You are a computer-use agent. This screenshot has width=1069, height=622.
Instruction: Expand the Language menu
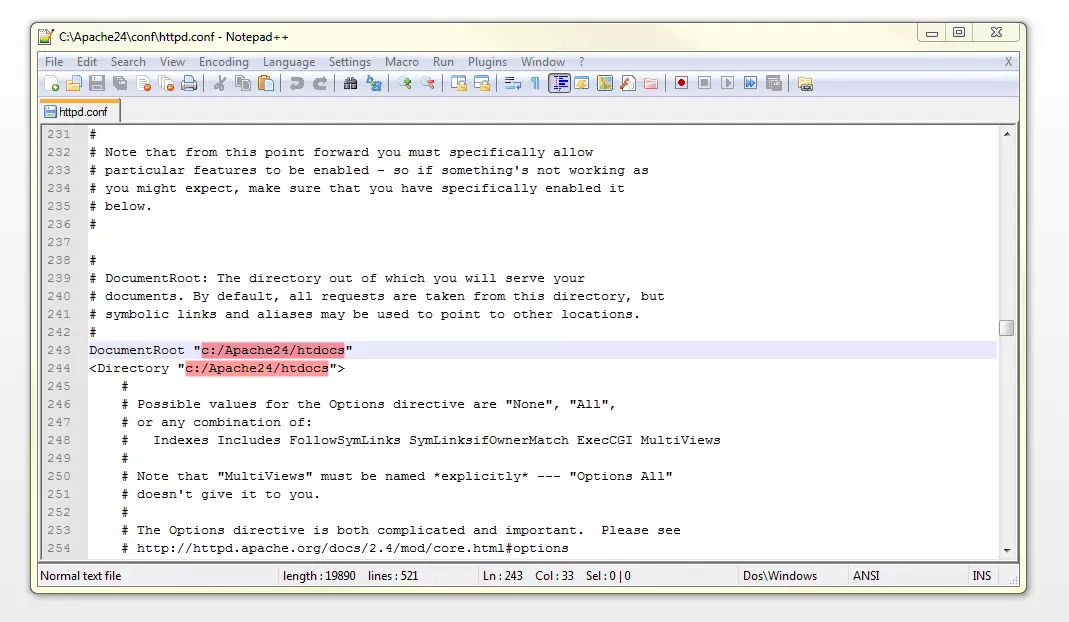pos(289,62)
